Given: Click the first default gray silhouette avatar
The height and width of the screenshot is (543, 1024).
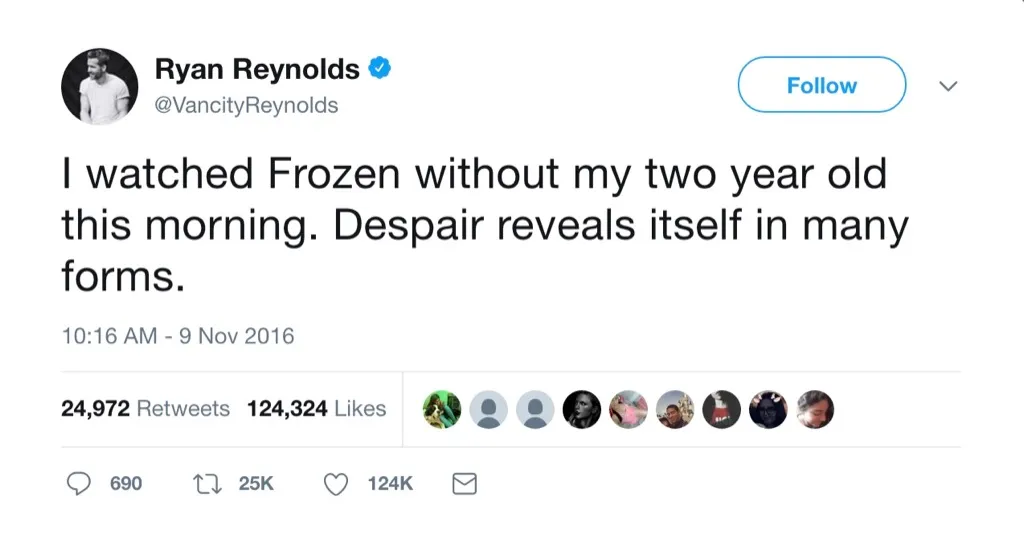Looking at the screenshot, I should pos(488,409).
